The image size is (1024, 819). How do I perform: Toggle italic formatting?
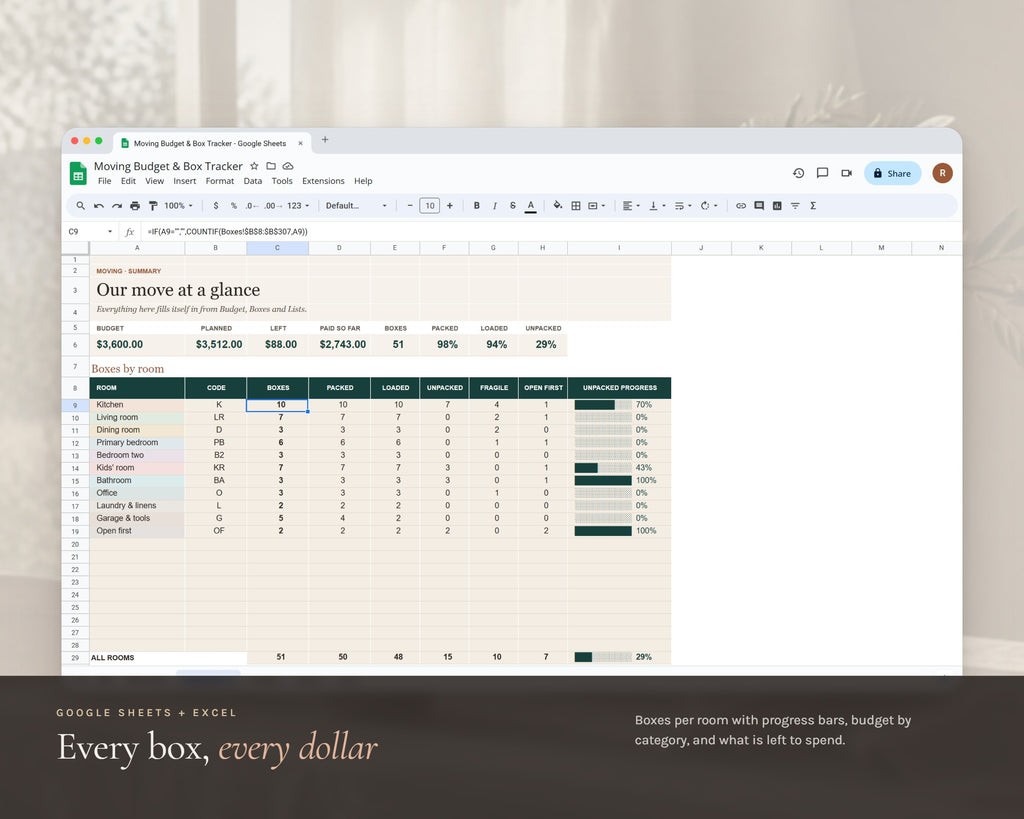coord(495,206)
